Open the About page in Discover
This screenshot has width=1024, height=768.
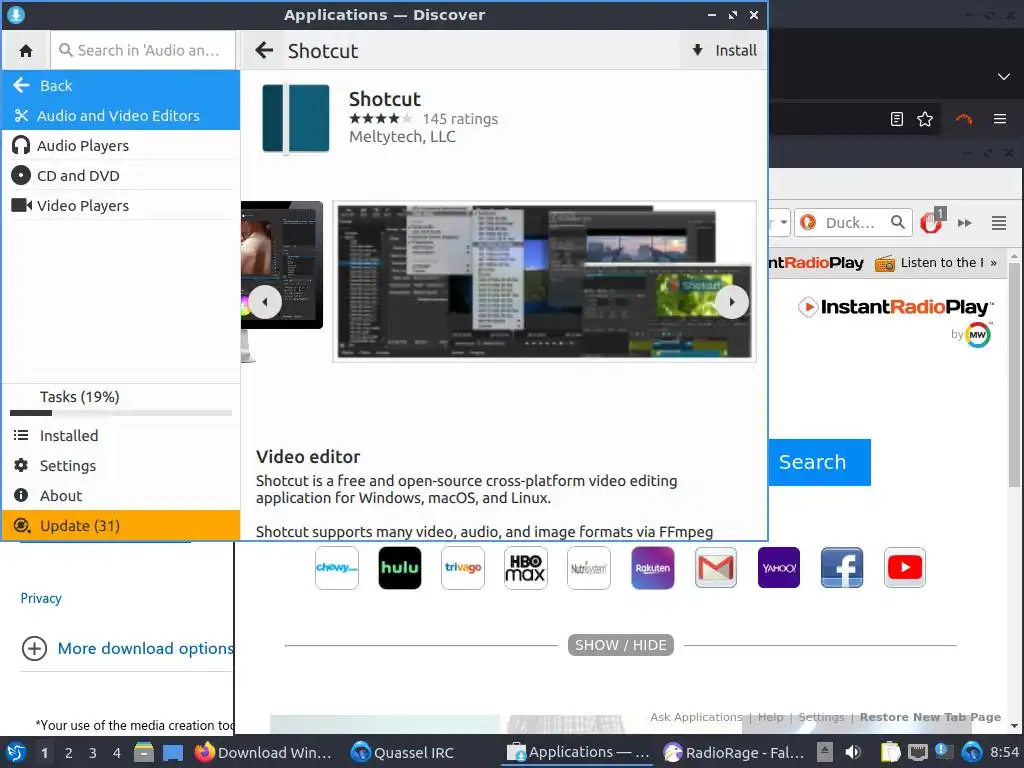pyautogui.click(x=121, y=496)
